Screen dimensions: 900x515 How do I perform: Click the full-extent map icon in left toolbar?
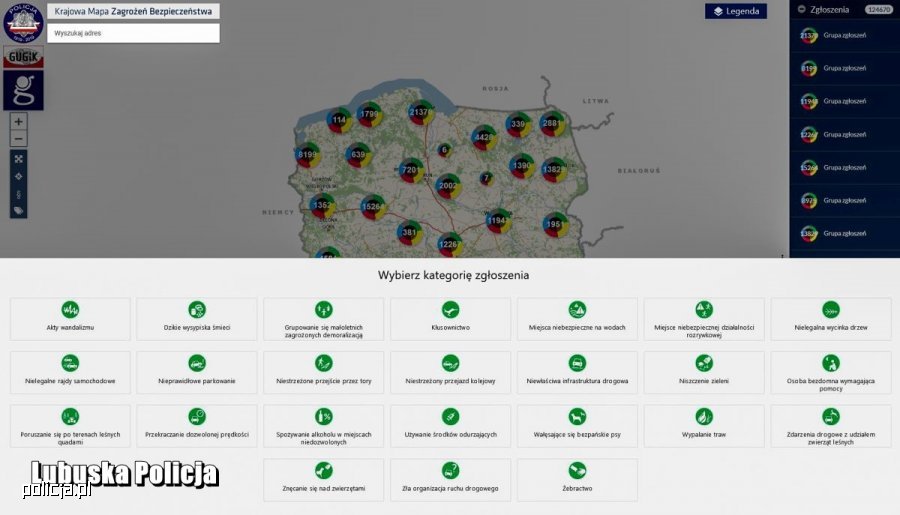pos(18,158)
